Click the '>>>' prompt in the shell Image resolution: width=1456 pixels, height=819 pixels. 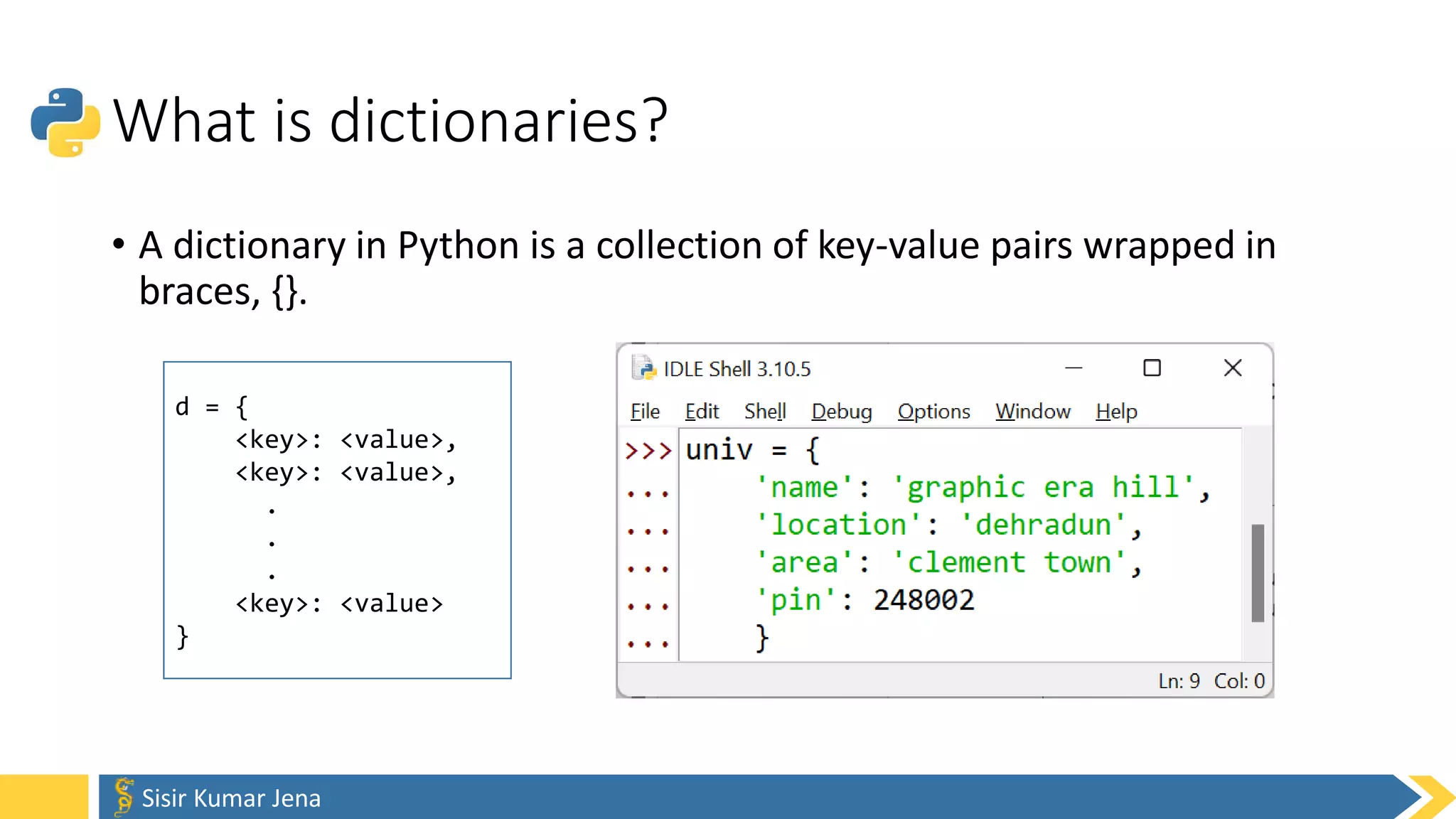648,451
